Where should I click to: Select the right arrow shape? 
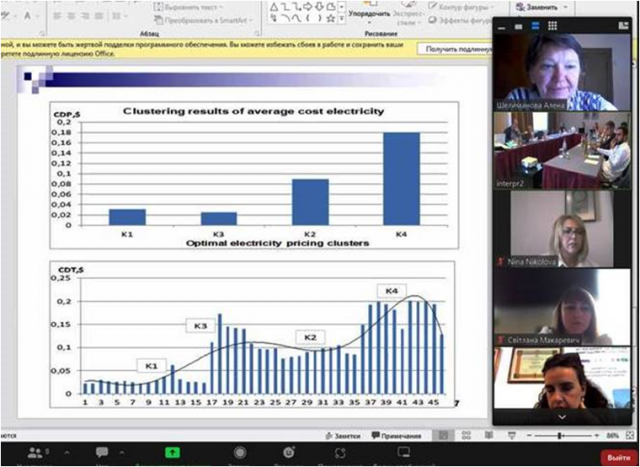[310, 7]
